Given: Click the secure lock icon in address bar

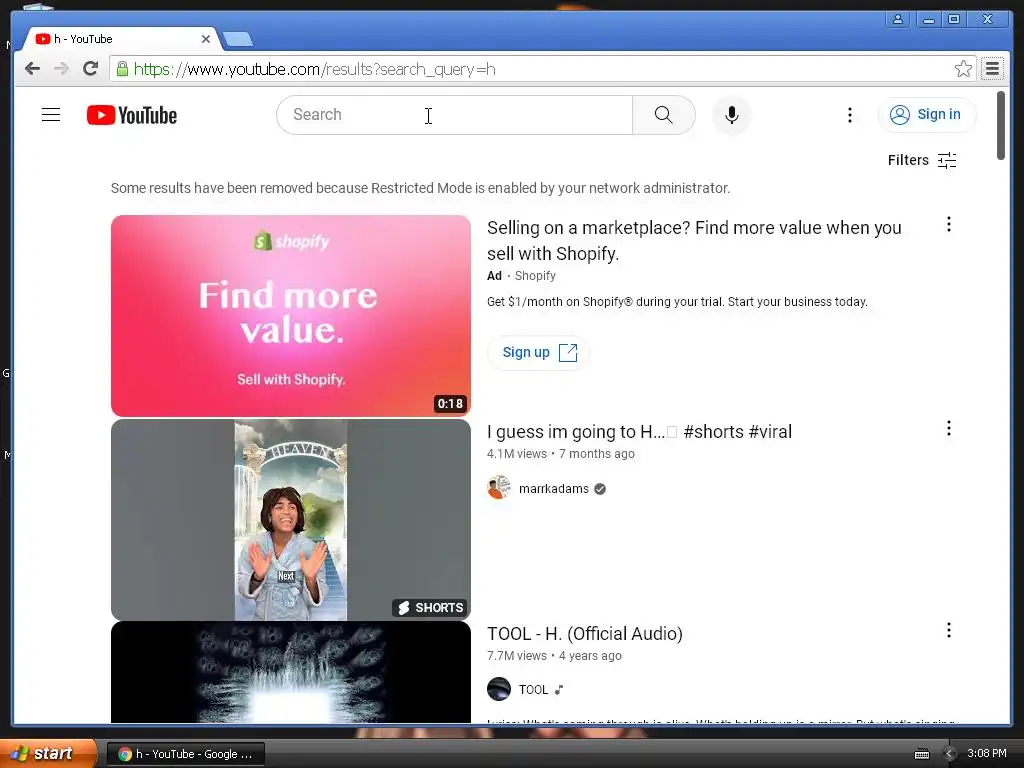Looking at the screenshot, I should coord(122,69).
